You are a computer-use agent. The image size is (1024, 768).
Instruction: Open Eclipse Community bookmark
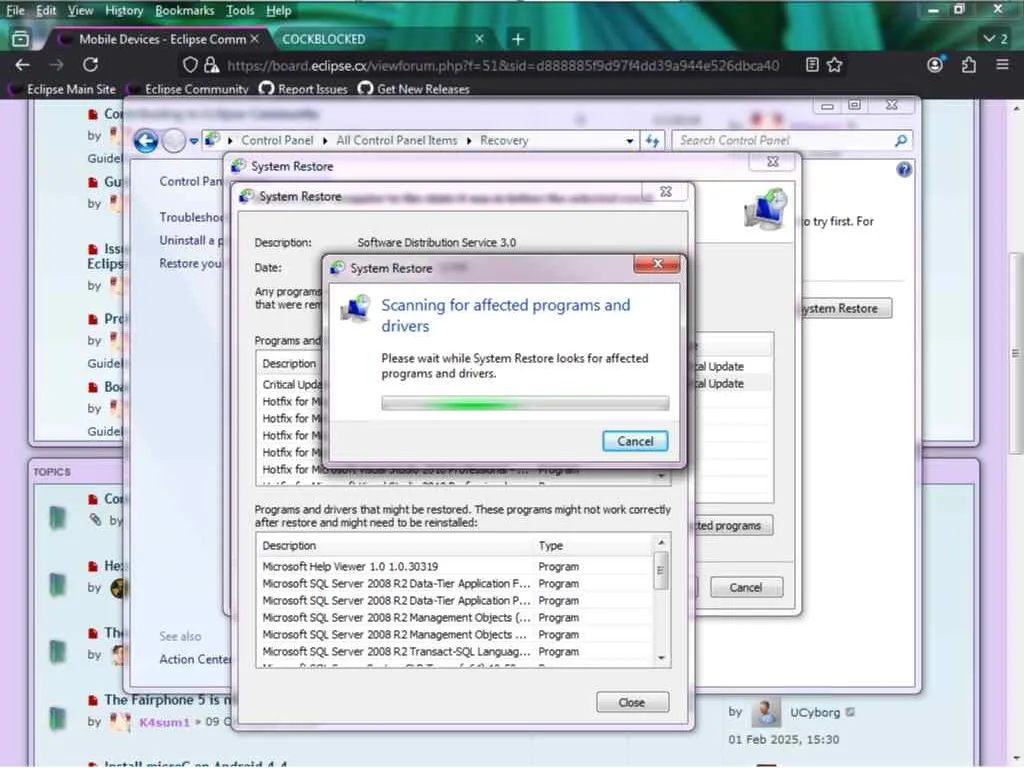click(x=189, y=89)
